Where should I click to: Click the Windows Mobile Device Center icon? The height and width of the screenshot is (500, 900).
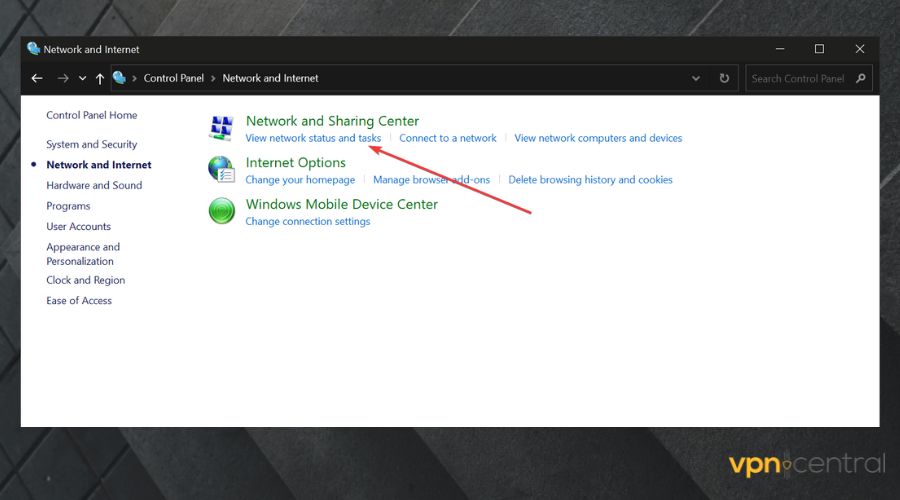221,211
